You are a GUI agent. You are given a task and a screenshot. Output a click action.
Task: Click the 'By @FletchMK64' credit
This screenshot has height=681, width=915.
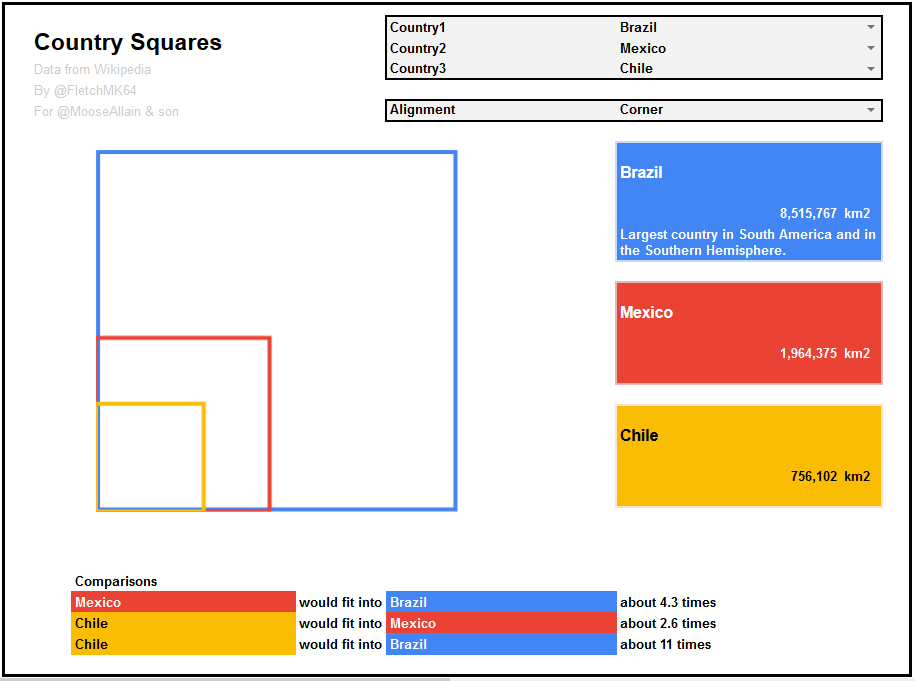tap(85, 90)
